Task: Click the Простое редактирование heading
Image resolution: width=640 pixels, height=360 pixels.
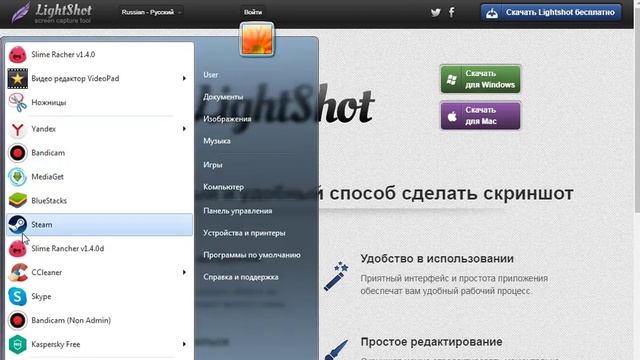Action: [431, 342]
